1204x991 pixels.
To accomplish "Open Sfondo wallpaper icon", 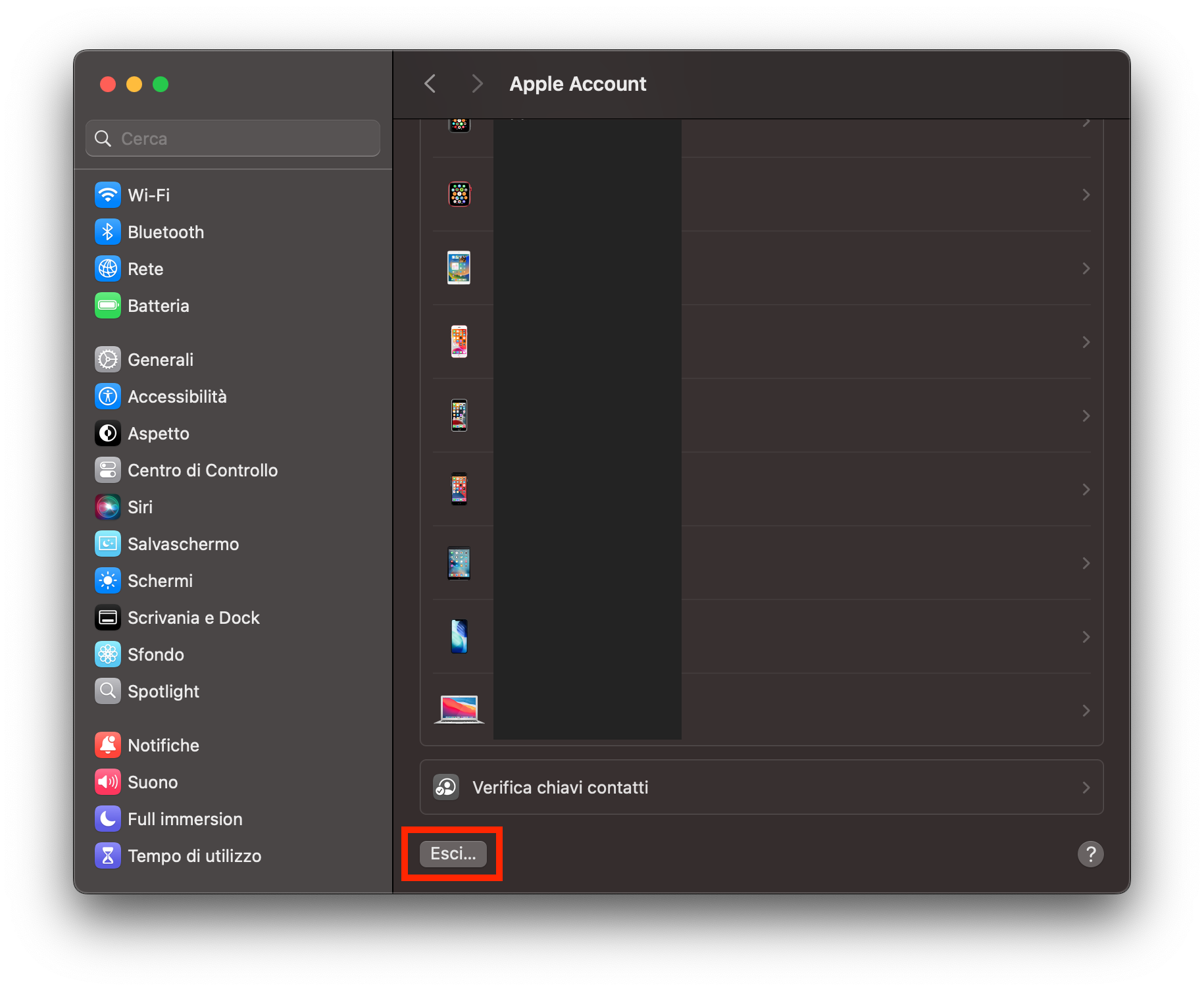I will point(108,654).
